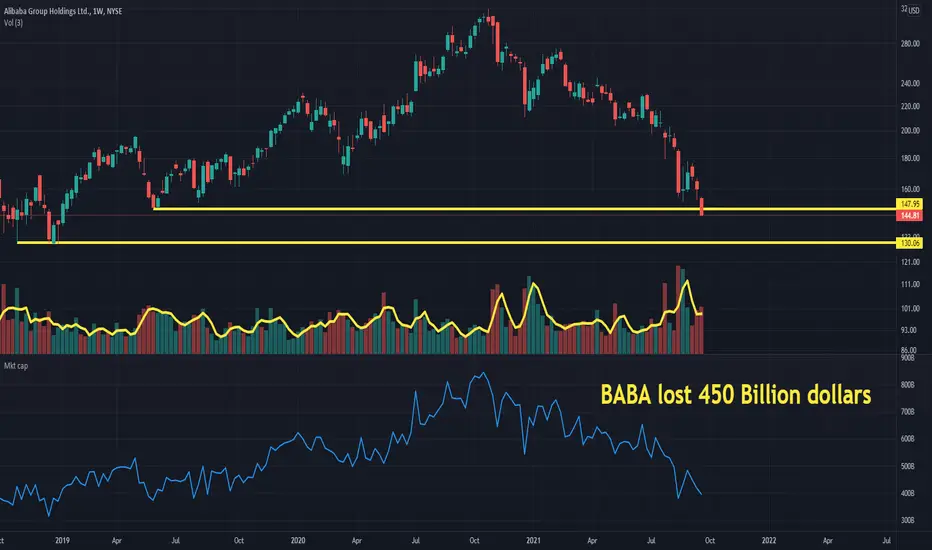
Task: Click the Alibaba Group Holdings chart title
Action: [63, 11]
